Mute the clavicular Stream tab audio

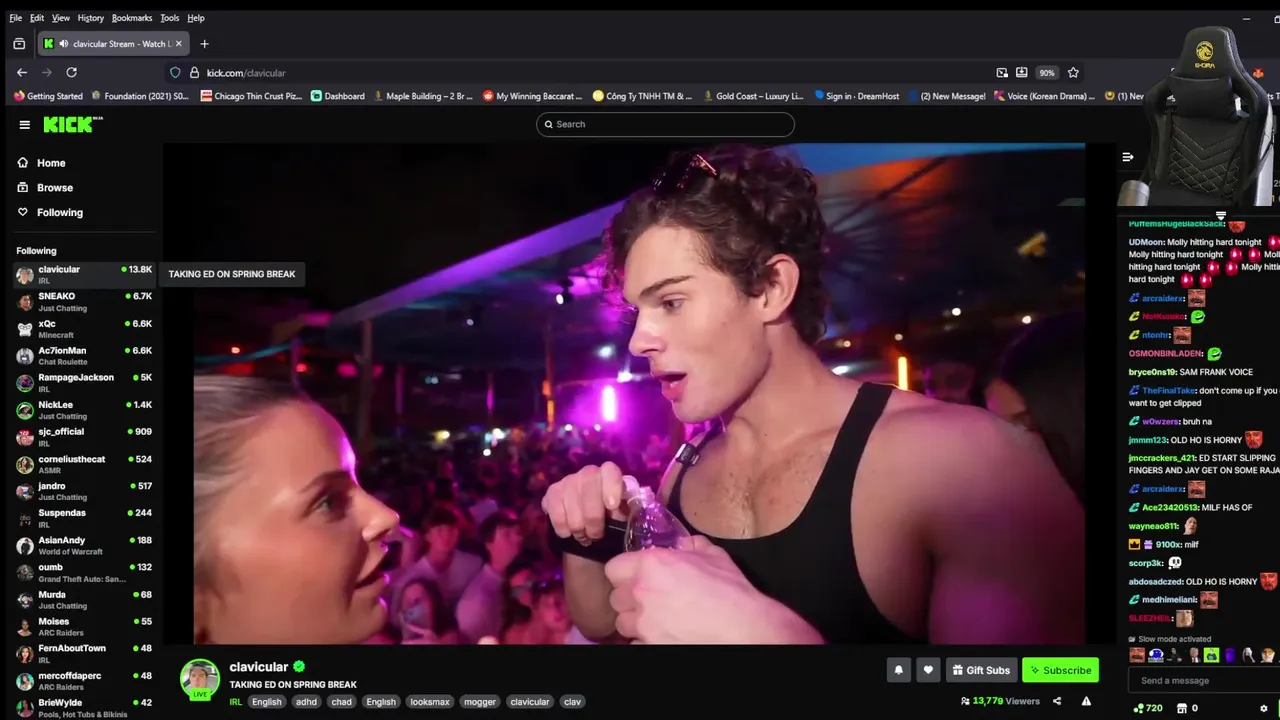pos(64,44)
